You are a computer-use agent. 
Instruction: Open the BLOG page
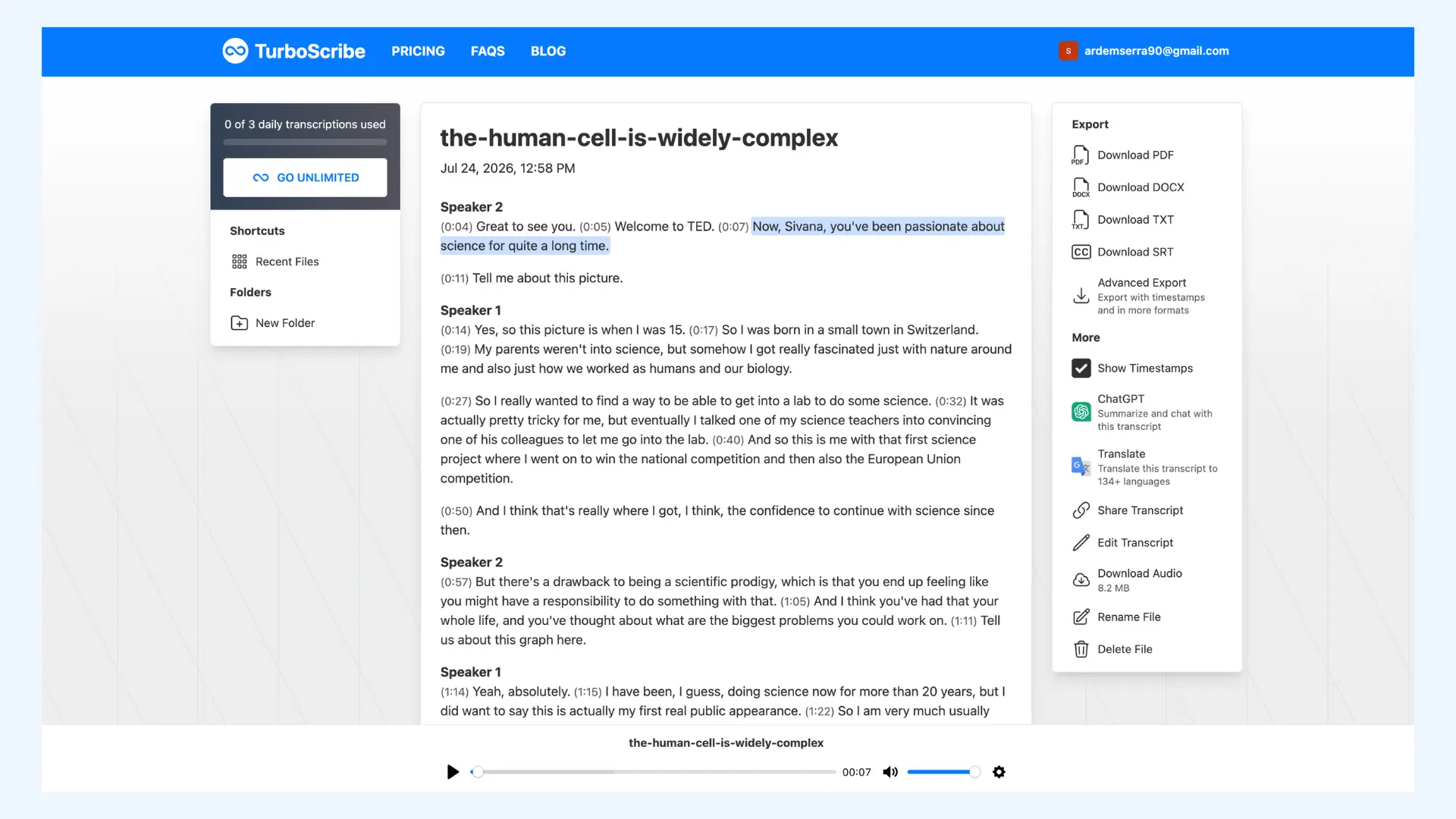(x=548, y=51)
